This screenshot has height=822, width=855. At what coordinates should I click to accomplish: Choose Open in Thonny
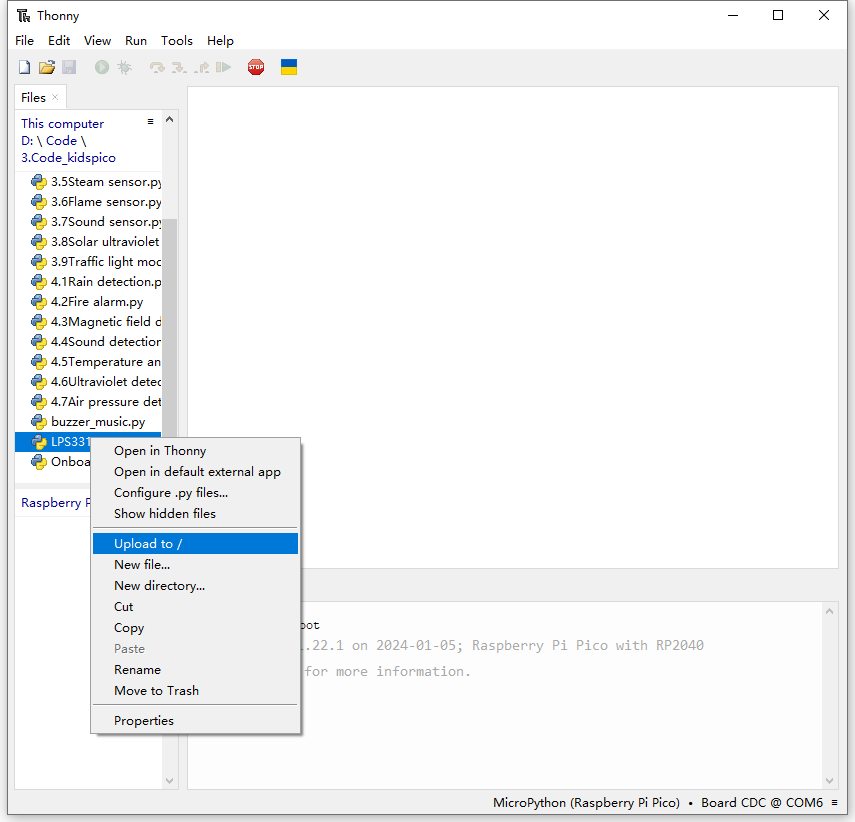pos(195,451)
